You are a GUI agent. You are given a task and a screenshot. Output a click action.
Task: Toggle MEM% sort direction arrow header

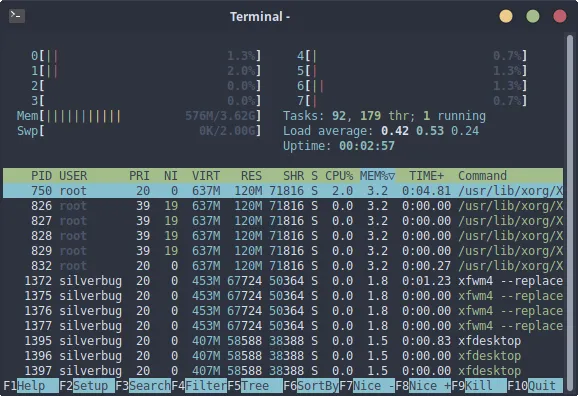click(377, 176)
